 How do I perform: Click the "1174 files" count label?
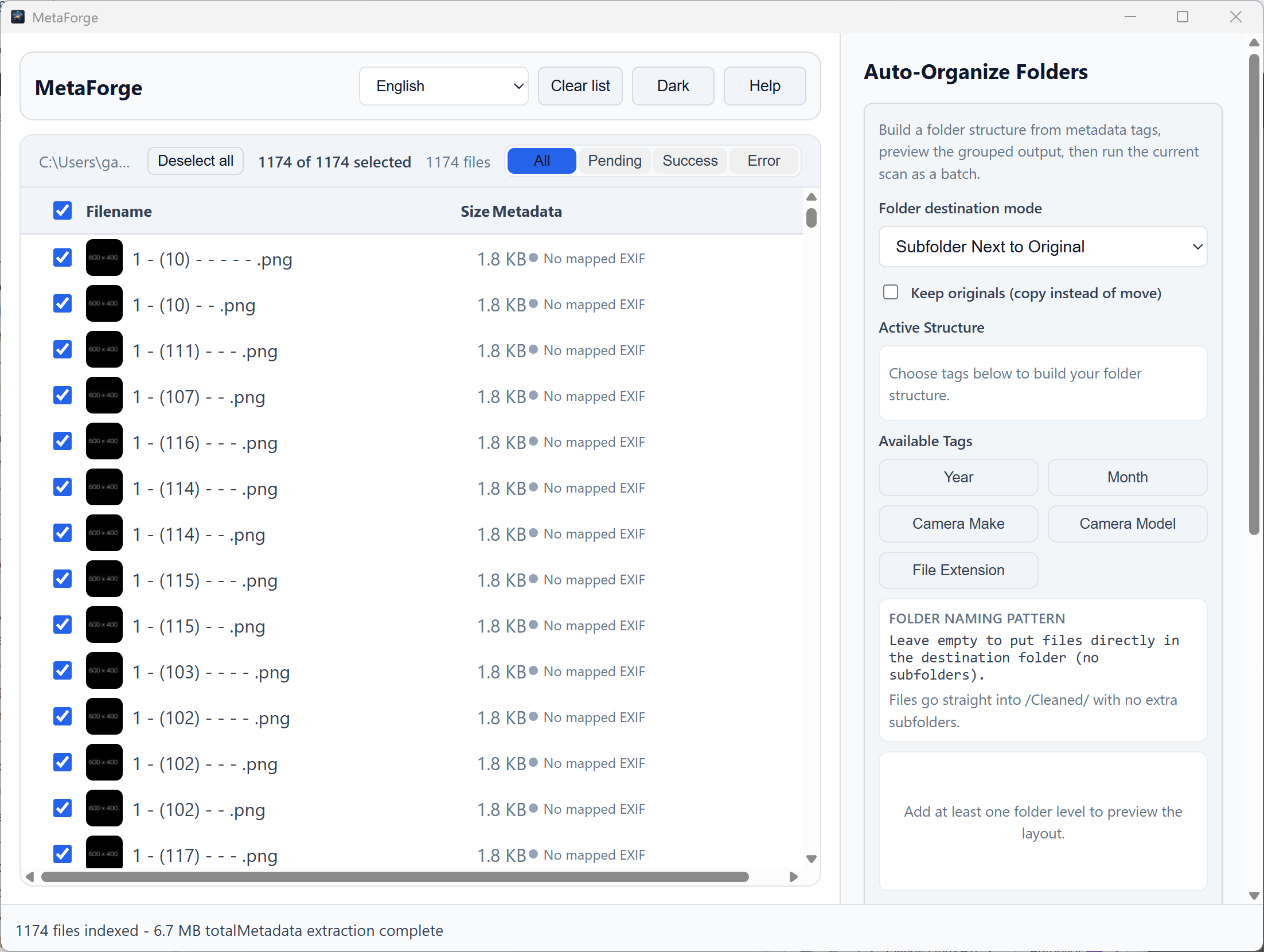pyautogui.click(x=458, y=162)
